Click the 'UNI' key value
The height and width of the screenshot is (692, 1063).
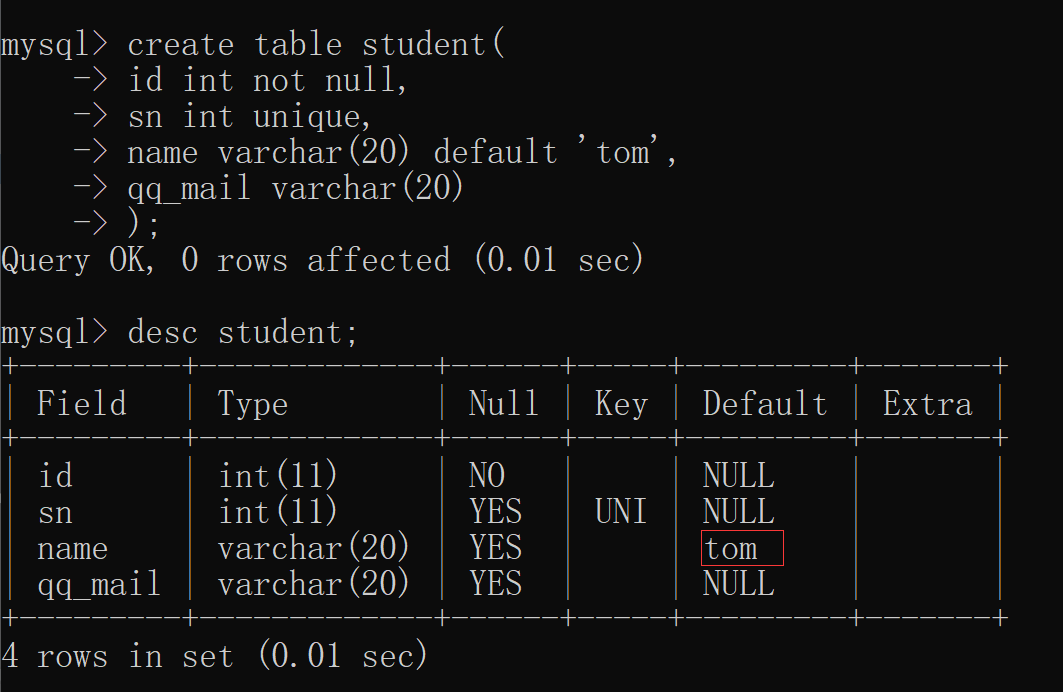(621, 512)
